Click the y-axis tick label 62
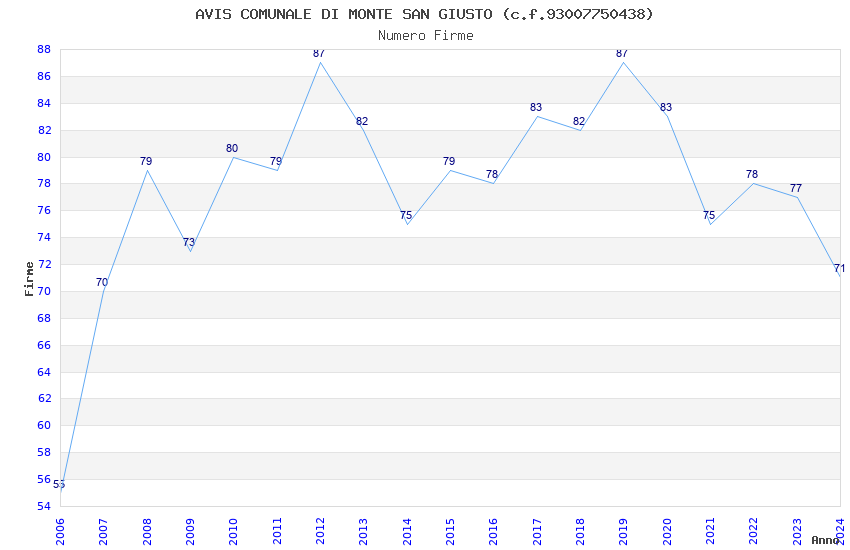The image size is (850, 550). (x=44, y=398)
